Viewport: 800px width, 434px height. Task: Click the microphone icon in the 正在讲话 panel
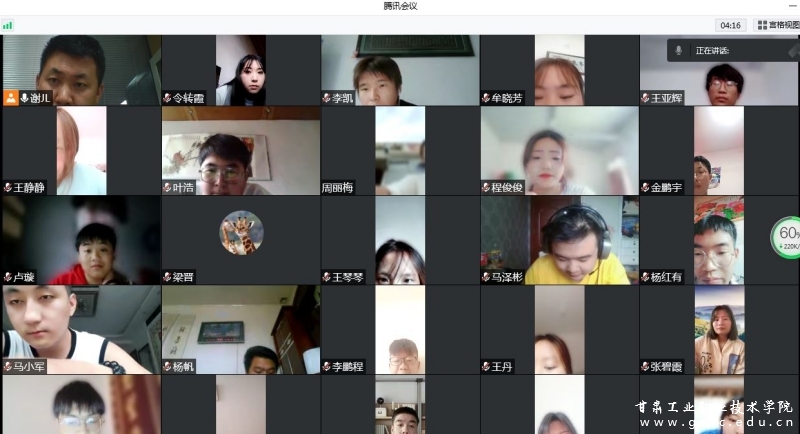click(678, 50)
